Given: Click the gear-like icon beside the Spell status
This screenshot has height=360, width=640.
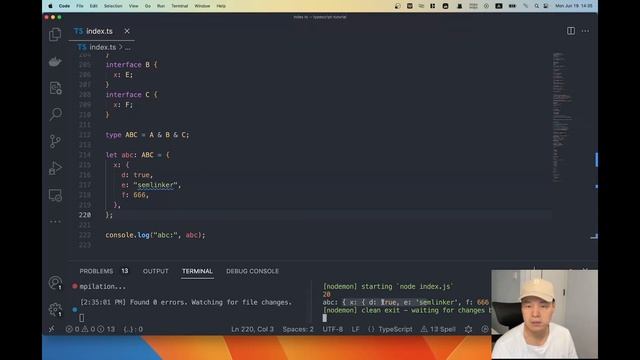Looking at the screenshot, I should (x=469, y=329).
